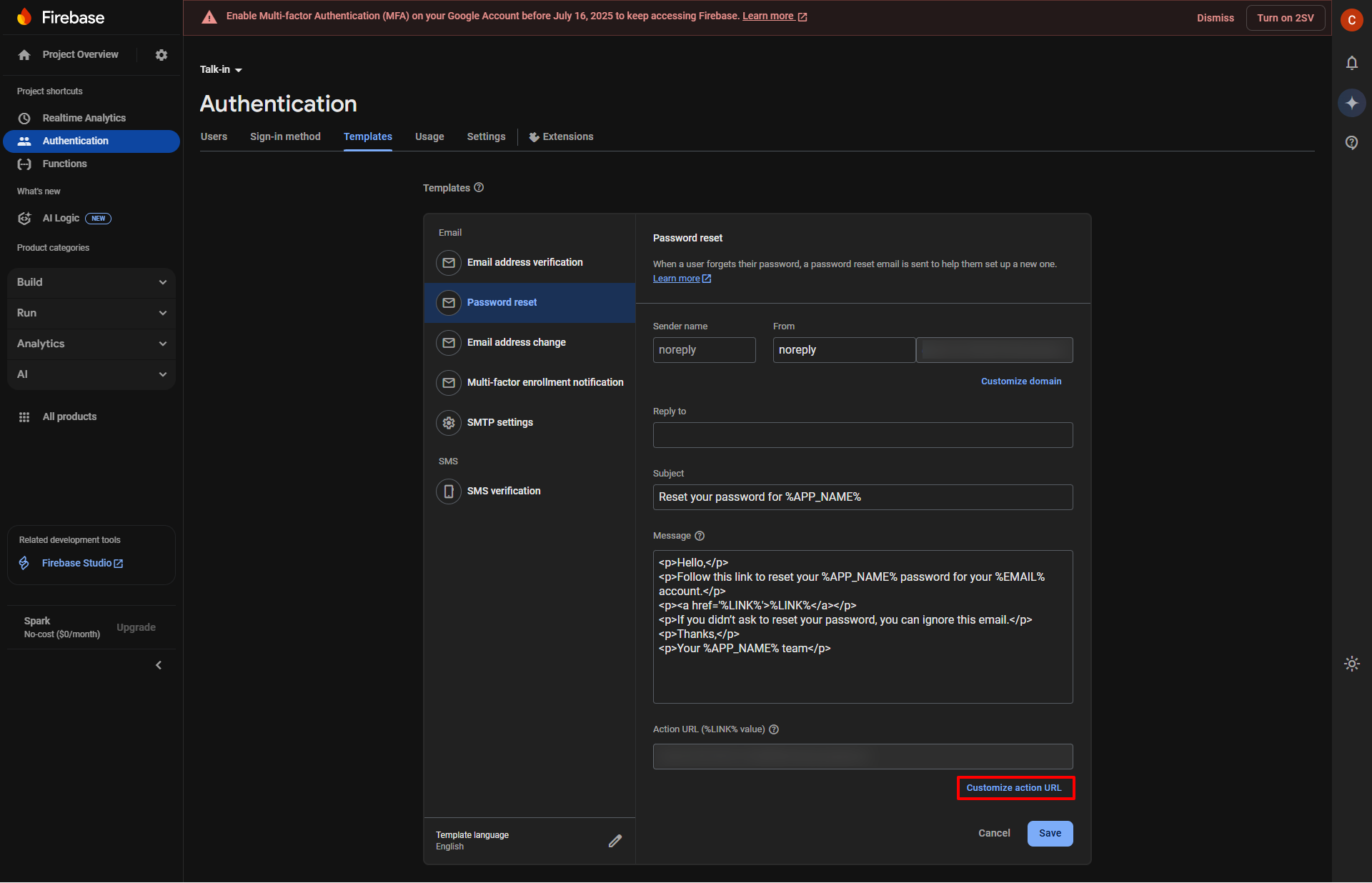Open notifications via the bell icon

[x=1351, y=63]
